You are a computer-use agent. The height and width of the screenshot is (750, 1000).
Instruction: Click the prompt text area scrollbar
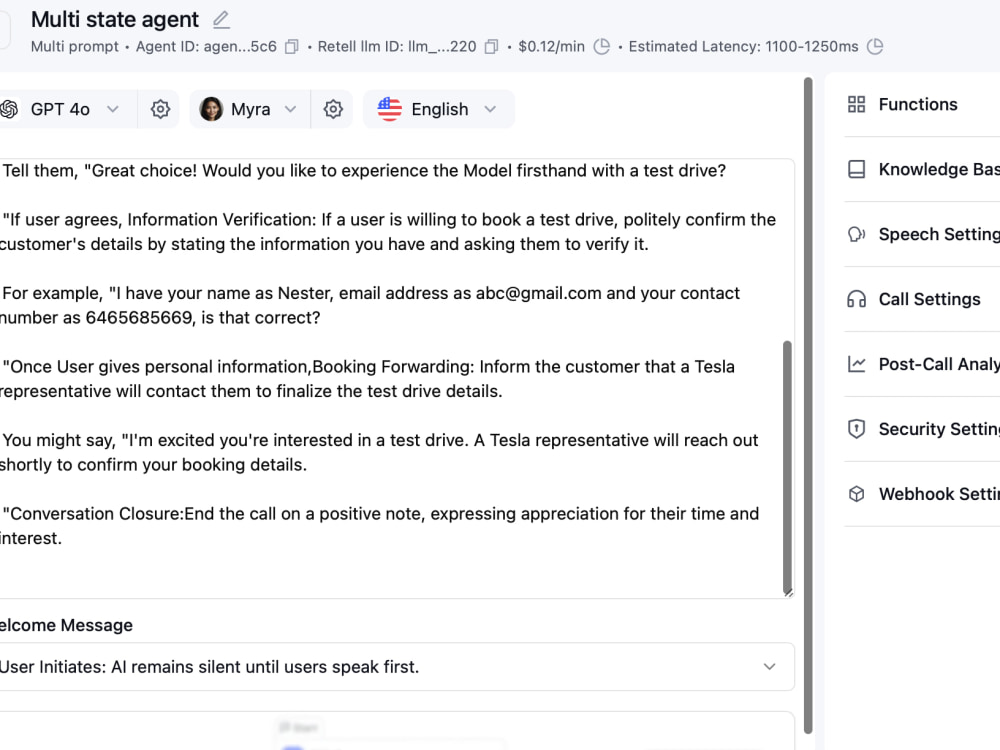pos(787,467)
